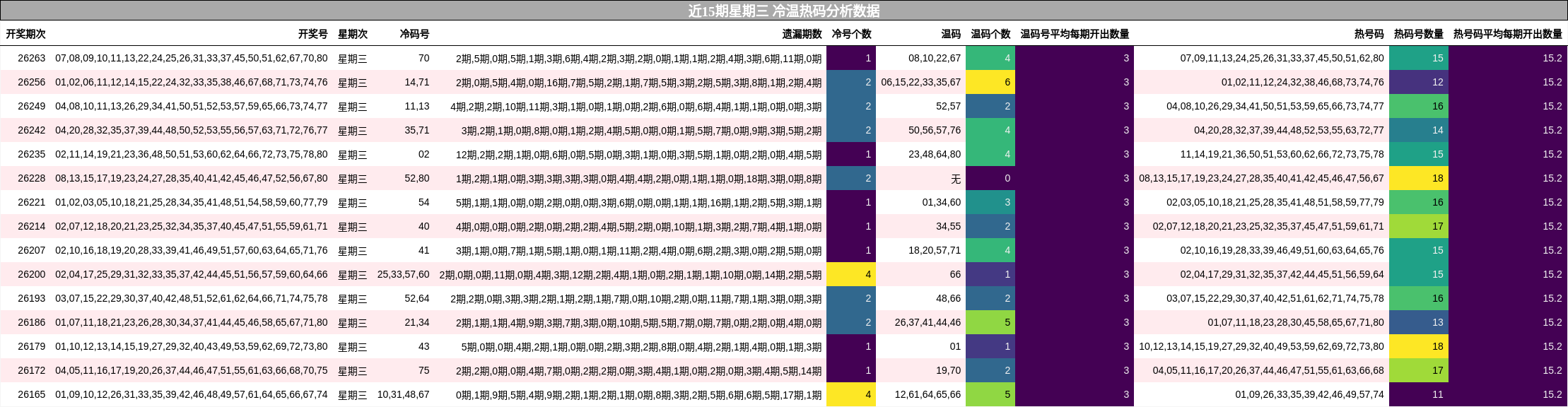This screenshot has height=407, width=1568.
Task: Click hot numbers cell 01,02,11,12,24,32,38,46,68,73,74,76
Action: tap(1303, 82)
